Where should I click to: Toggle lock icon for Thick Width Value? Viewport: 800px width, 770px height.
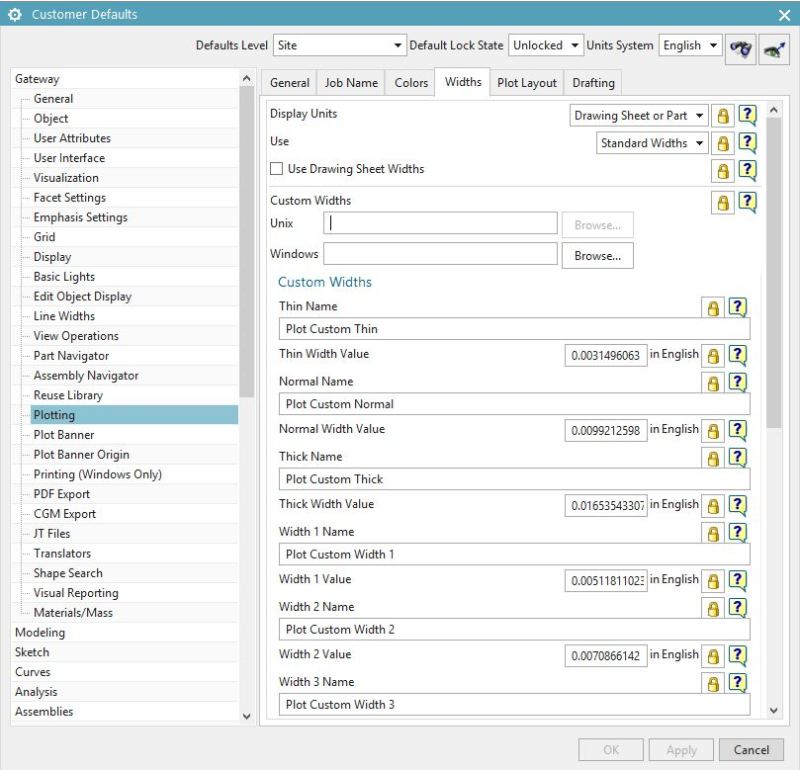pos(713,506)
